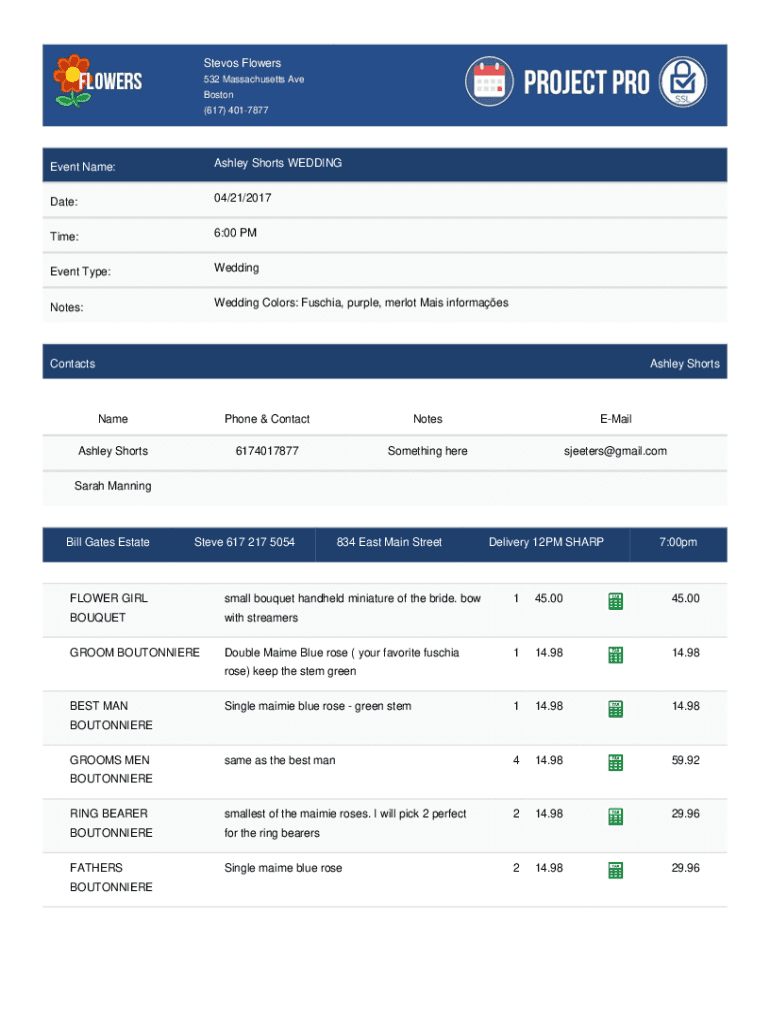770x1024 pixels.
Task: Click the 834 East Main Street address
Action: click(389, 542)
